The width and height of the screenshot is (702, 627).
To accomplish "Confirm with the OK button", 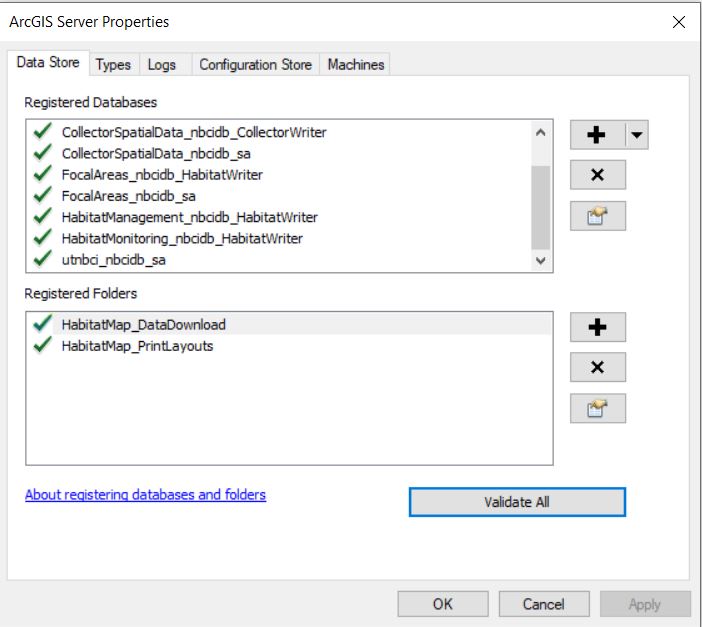I will (443, 604).
